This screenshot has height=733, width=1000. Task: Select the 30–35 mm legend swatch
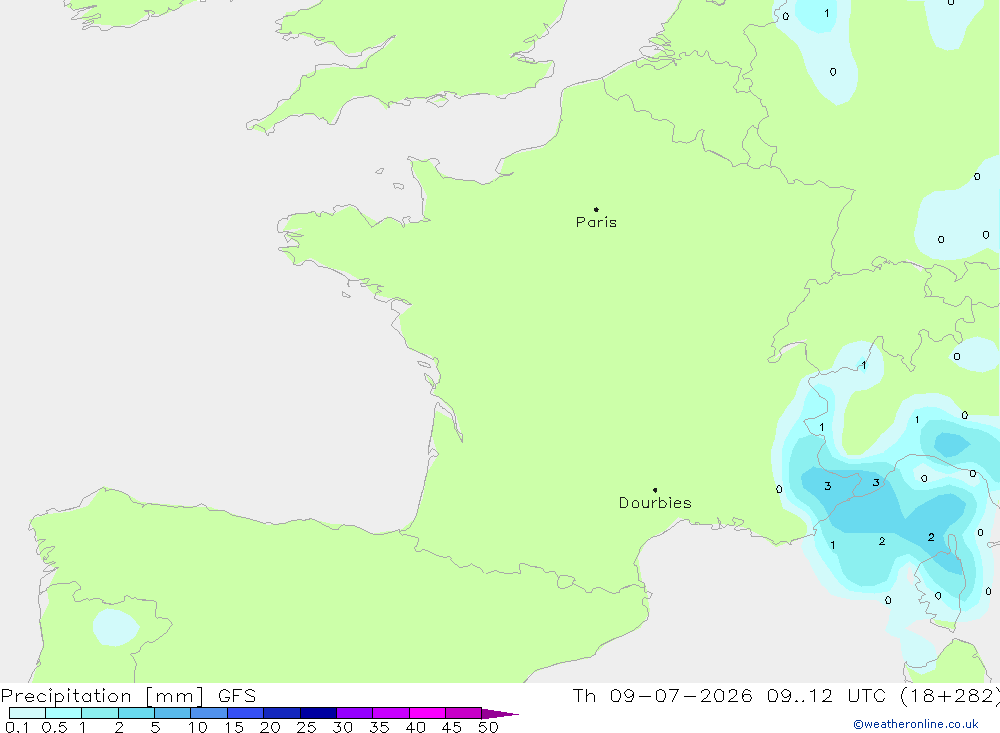355,713
